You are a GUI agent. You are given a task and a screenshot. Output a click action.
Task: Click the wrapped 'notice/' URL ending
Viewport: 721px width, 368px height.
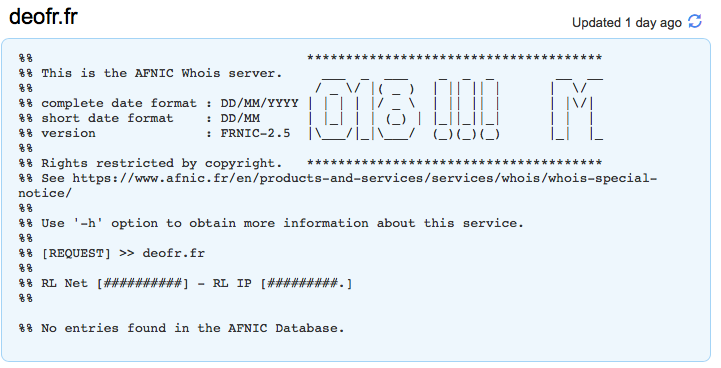[x=45, y=193]
